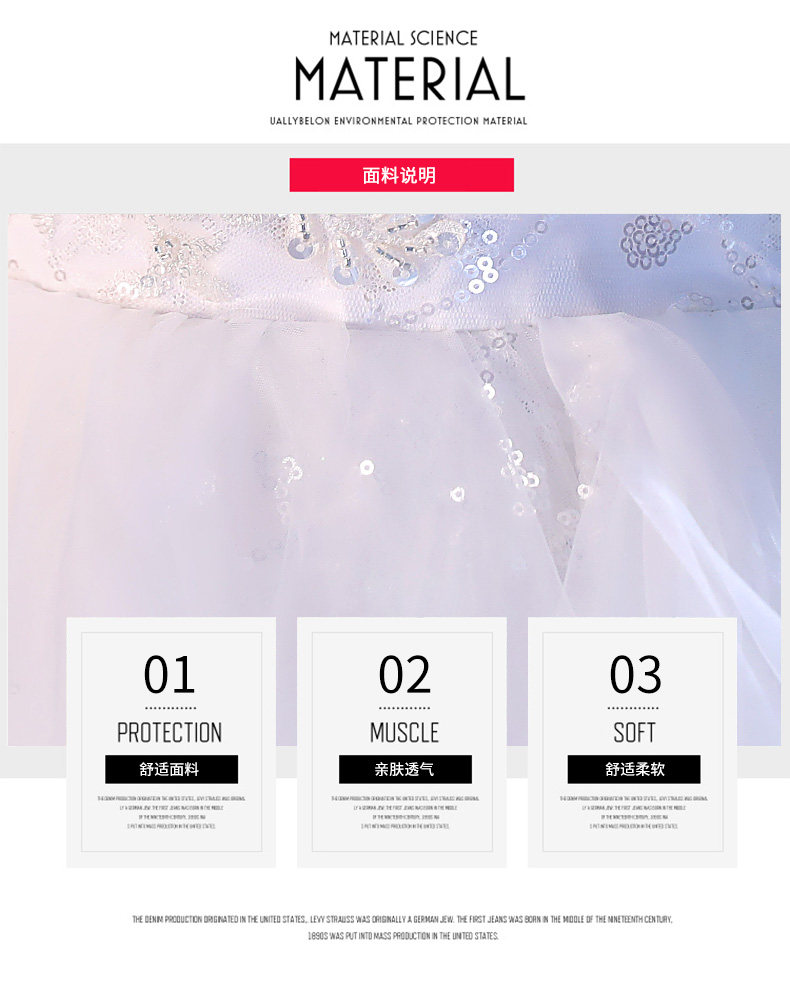Click the MUSCLE heading
790x982 pixels.
click(405, 732)
